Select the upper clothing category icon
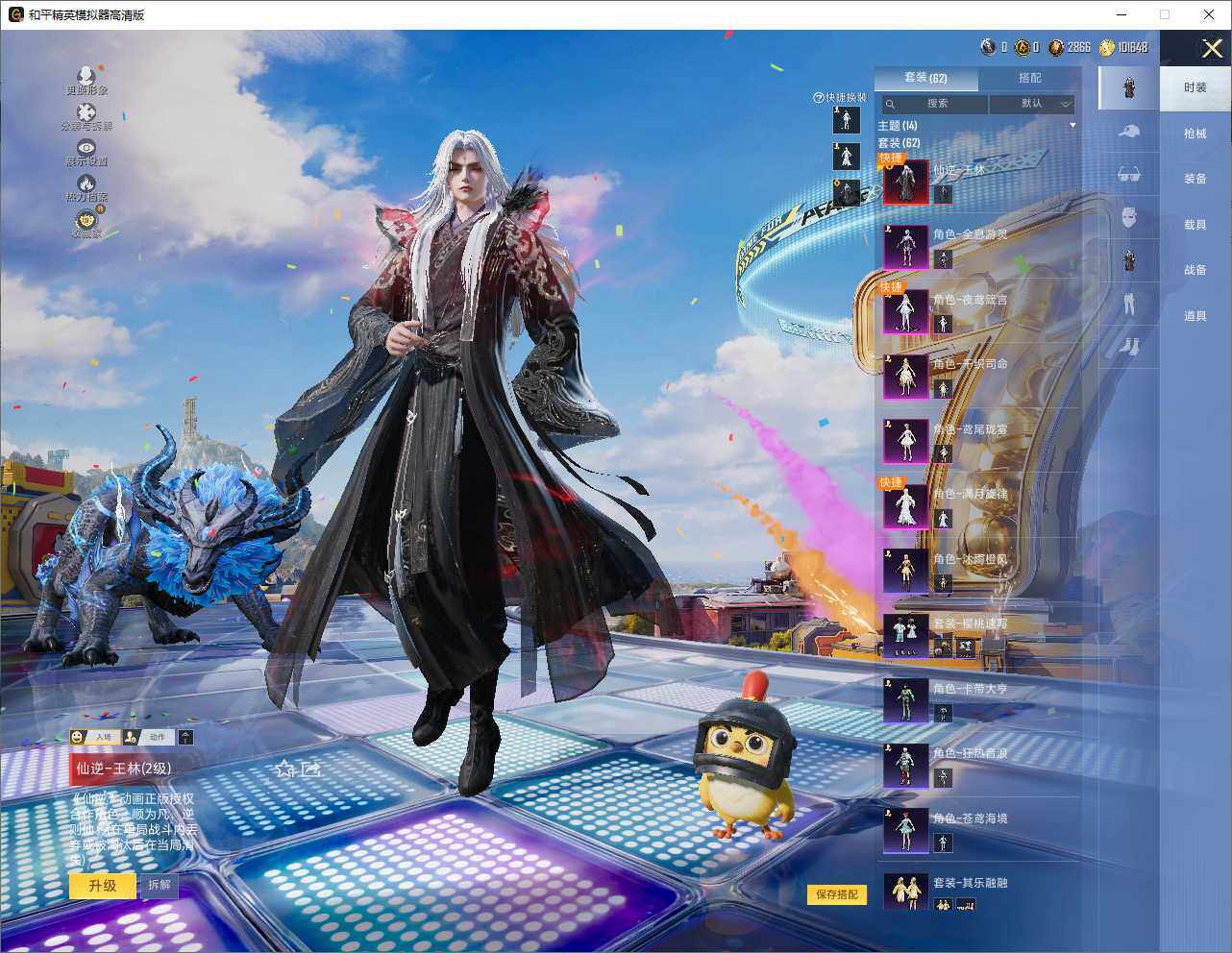The height and width of the screenshot is (953, 1232). 1129,261
